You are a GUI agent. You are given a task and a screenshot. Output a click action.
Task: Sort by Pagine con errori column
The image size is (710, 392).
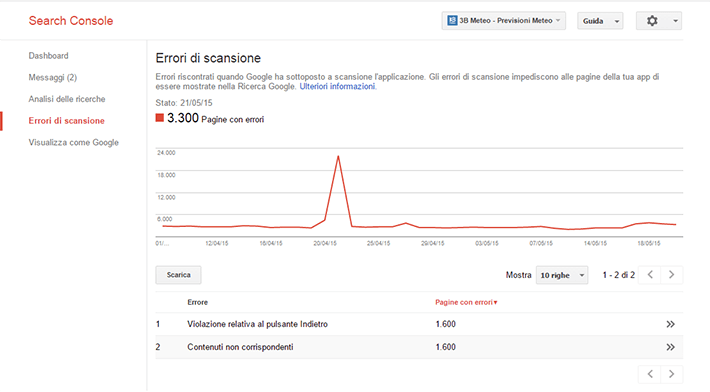466,302
